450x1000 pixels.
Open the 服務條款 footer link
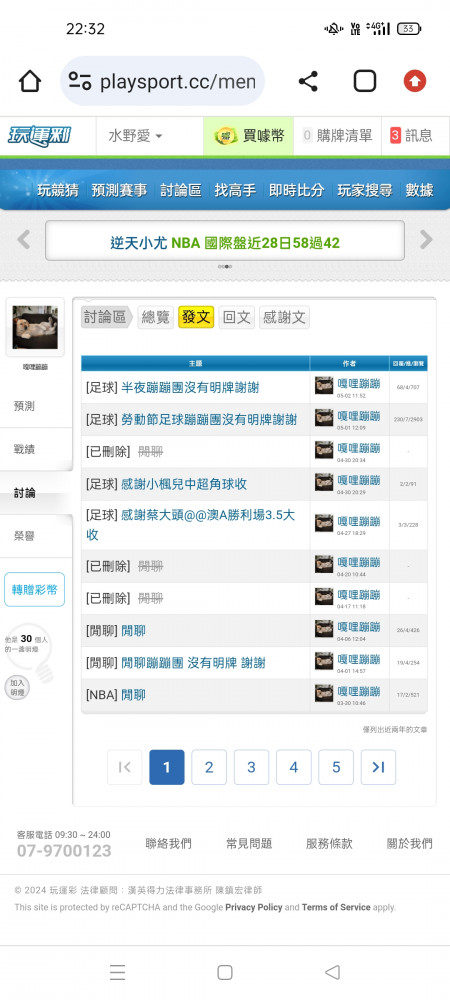coord(329,844)
